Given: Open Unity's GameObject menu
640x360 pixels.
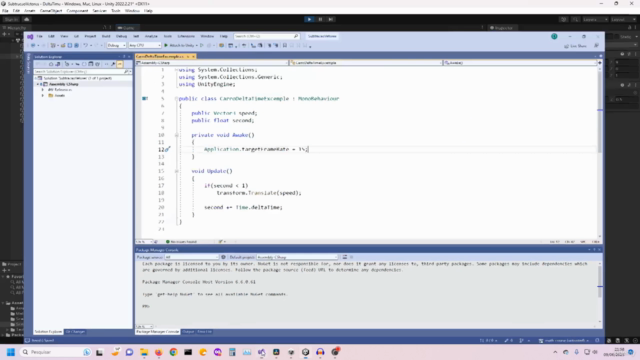Looking at the screenshot, I should (x=51, y=11).
